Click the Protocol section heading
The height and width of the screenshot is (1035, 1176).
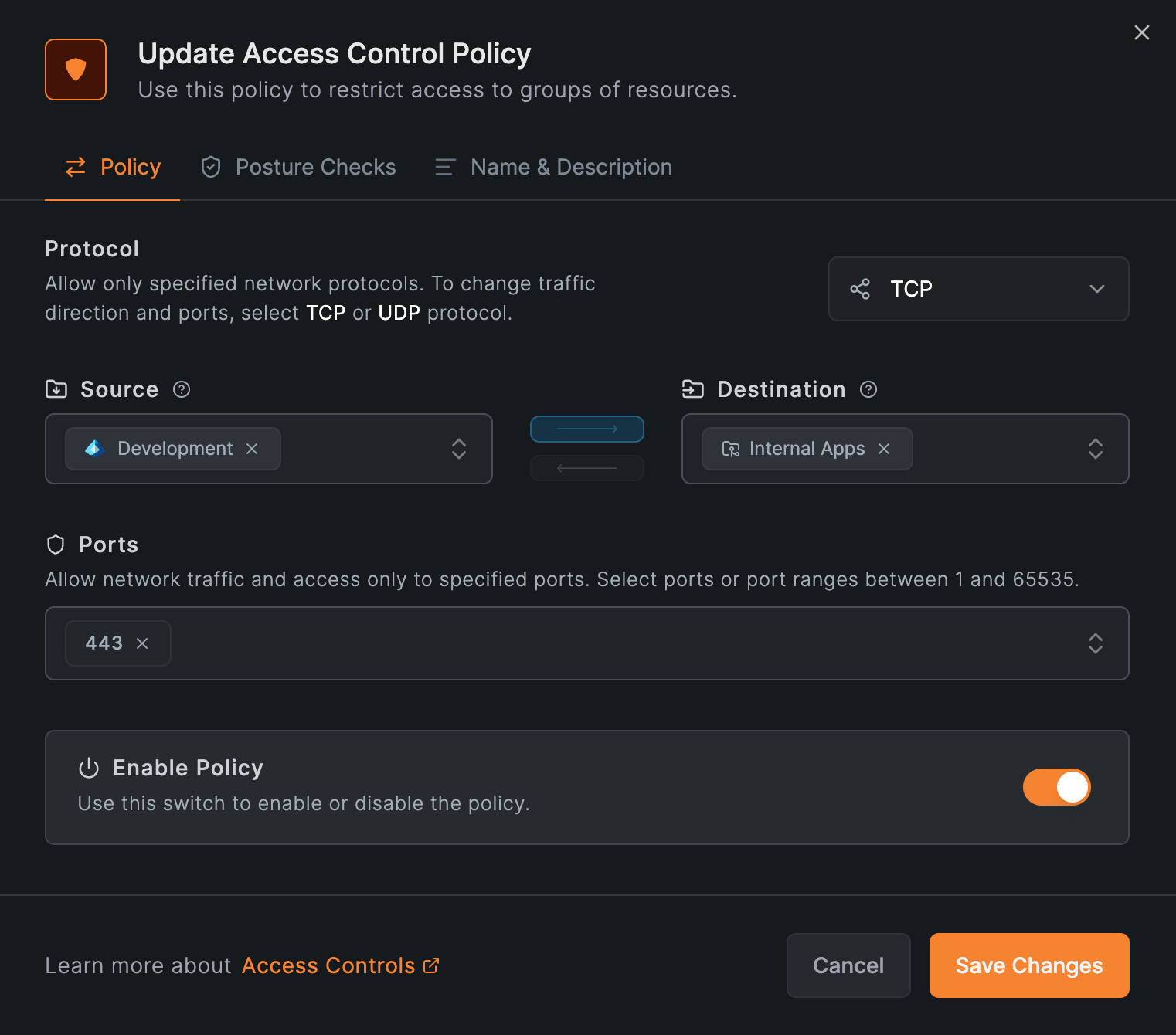point(92,249)
